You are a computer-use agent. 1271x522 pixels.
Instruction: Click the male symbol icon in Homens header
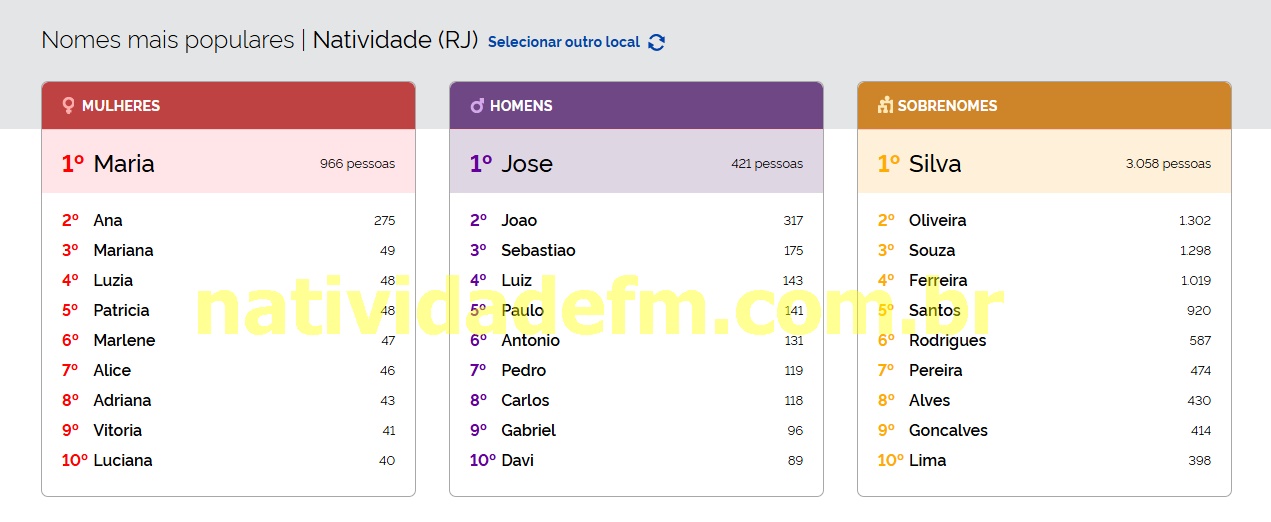pos(477,105)
